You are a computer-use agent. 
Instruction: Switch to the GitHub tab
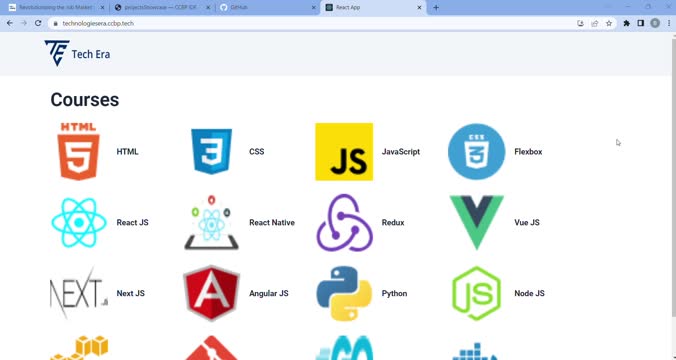[x=267, y=7]
